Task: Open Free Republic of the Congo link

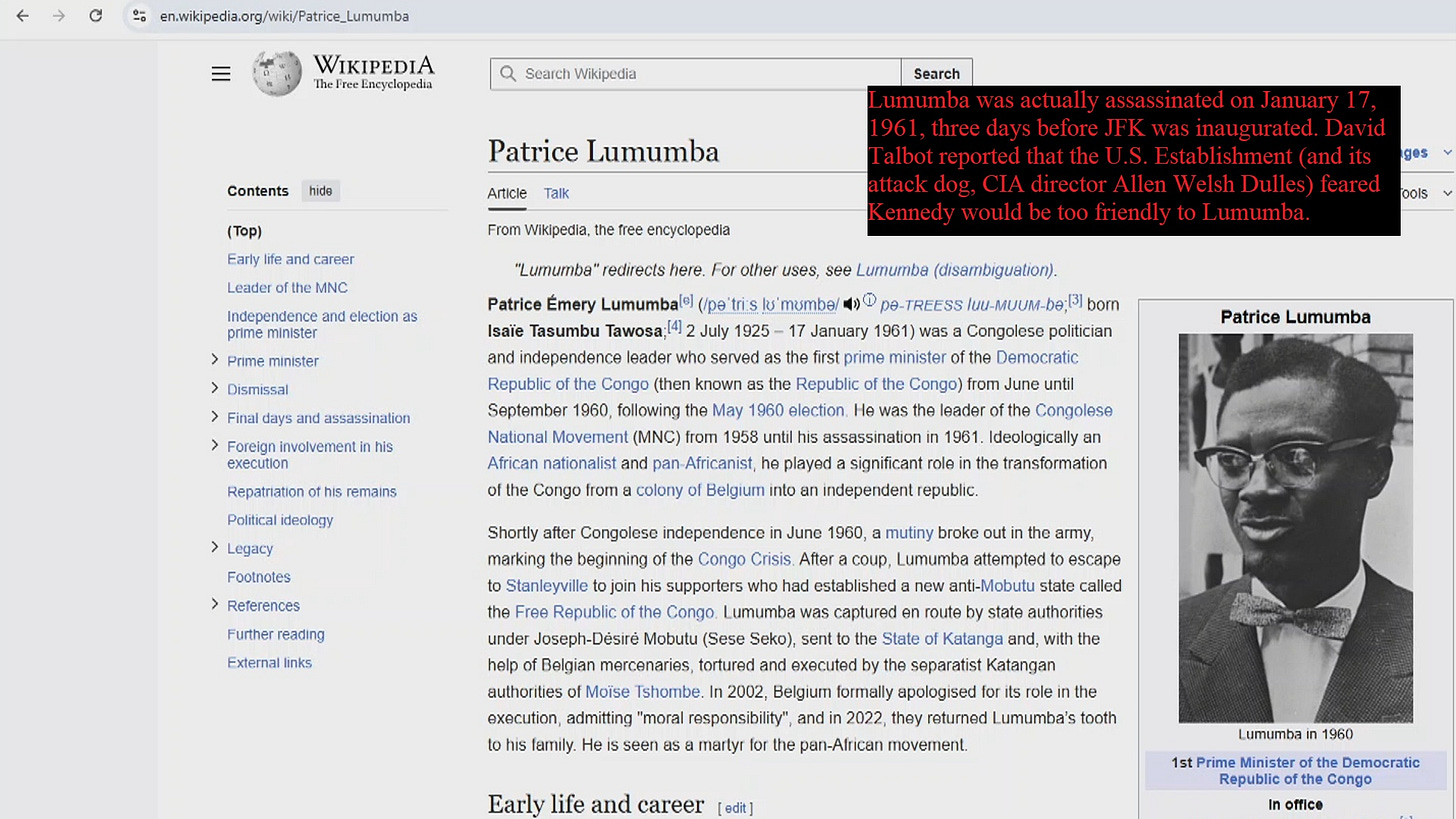Action: tap(614, 612)
